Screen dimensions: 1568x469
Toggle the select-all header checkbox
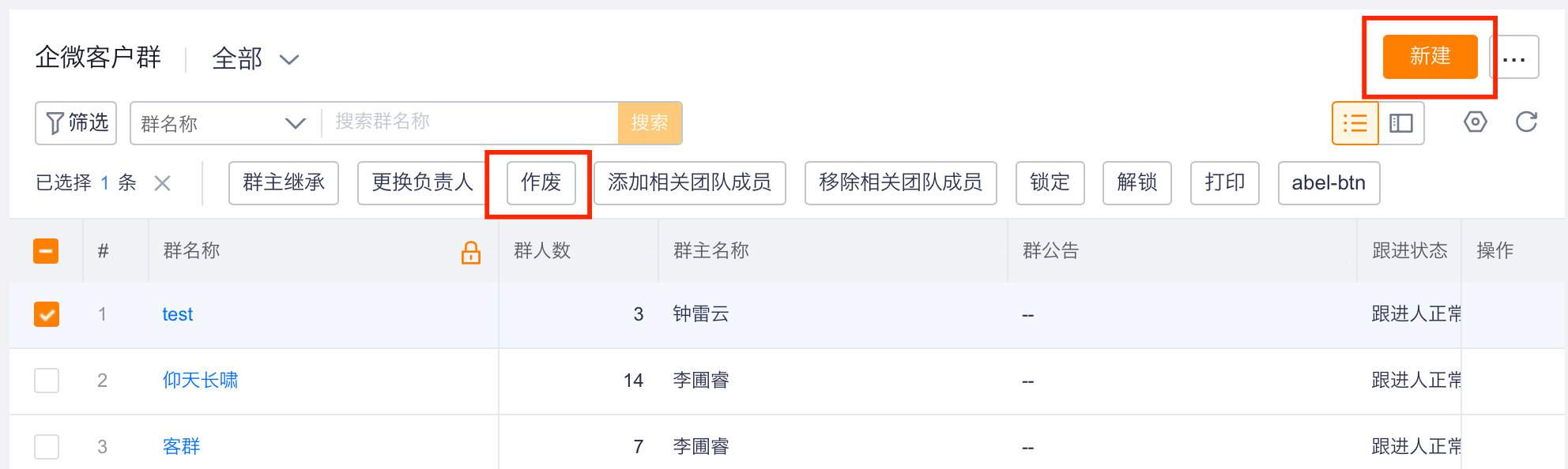click(46, 251)
